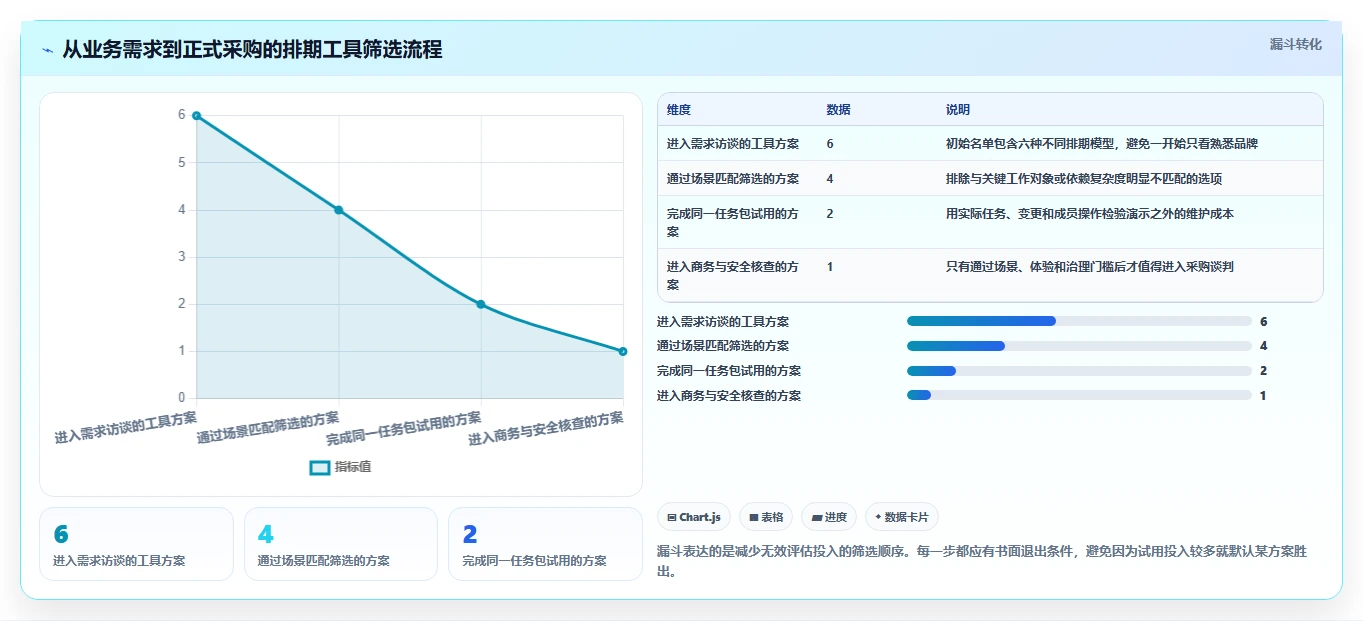Click table cell 完成同一任务包试用的方案
The width and height of the screenshot is (1363, 621).
[733, 222]
